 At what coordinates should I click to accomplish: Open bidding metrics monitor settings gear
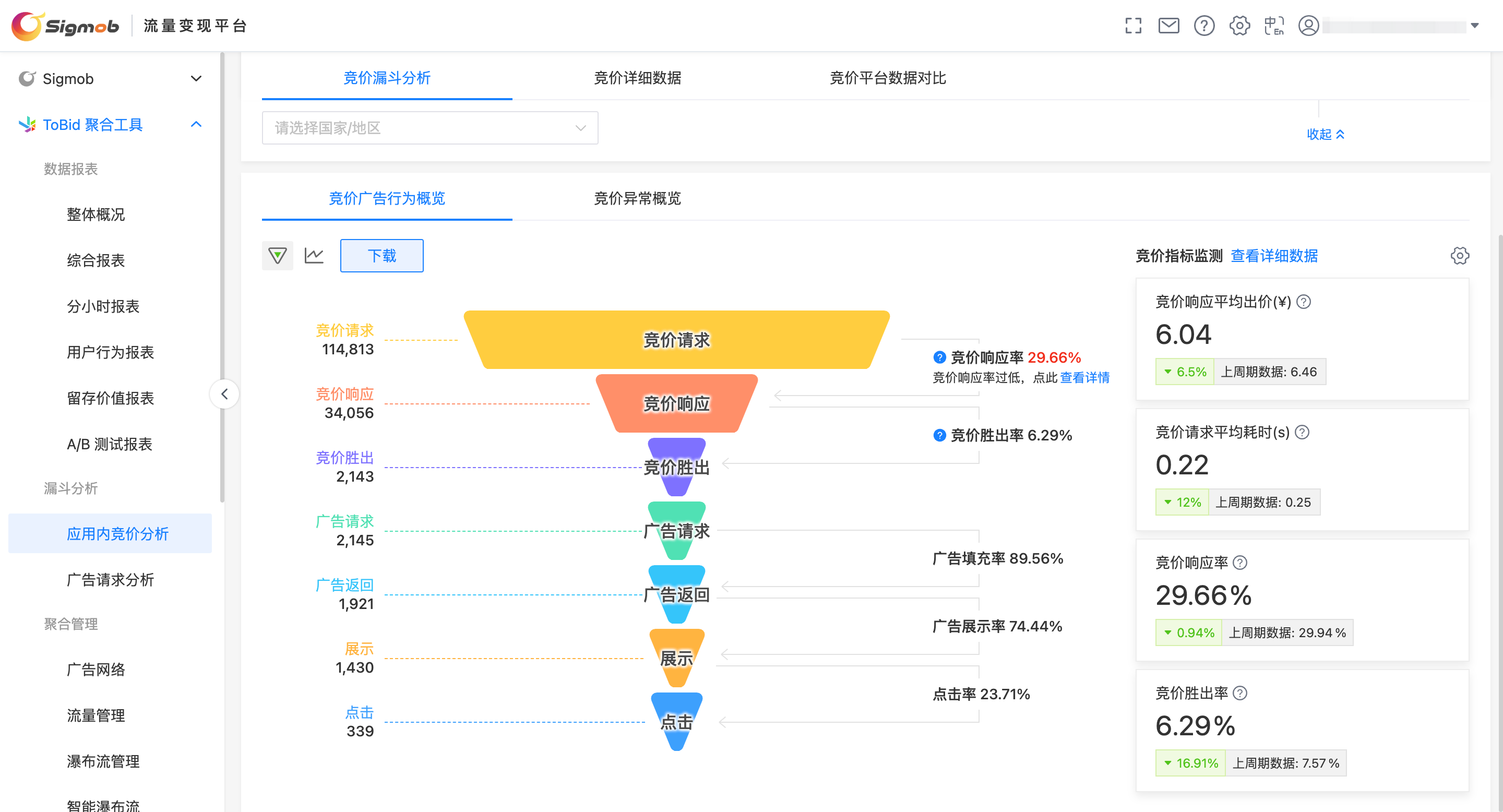coord(1459,256)
